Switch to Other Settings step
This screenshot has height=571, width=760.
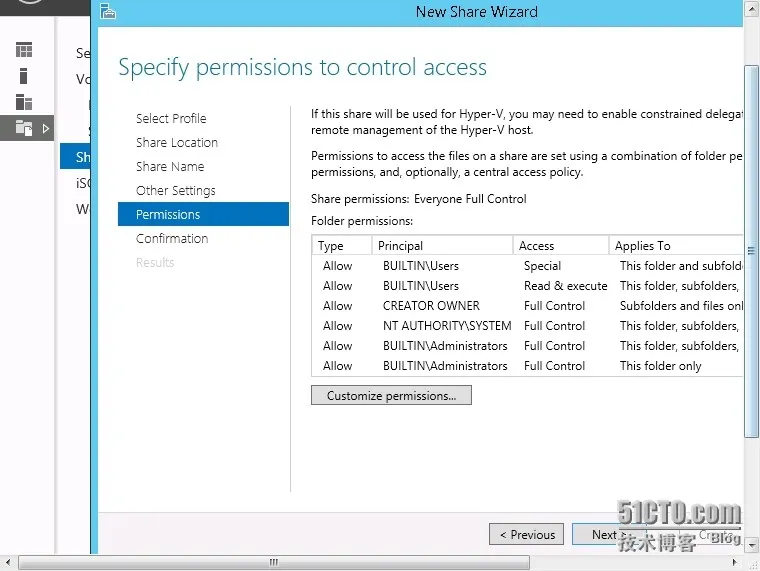click(175, 190)
